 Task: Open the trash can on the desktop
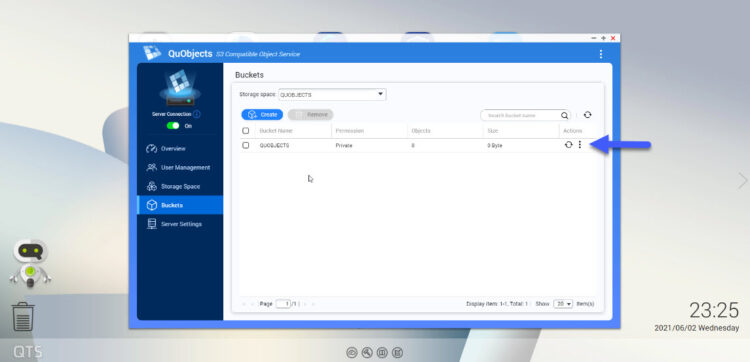(x=22, y=317)
